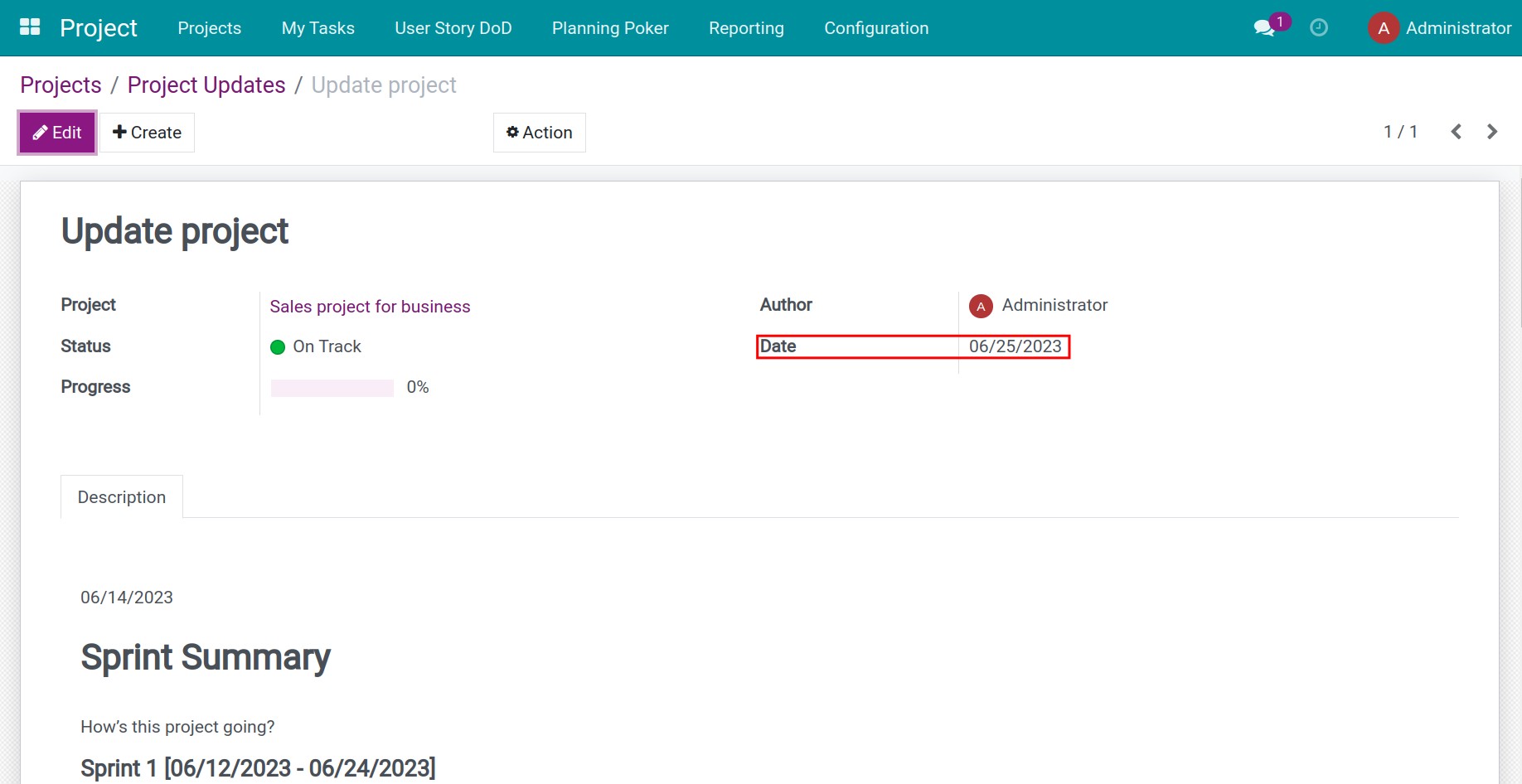
Task: Click the 0% progress bar
Action: click(332, 387)
